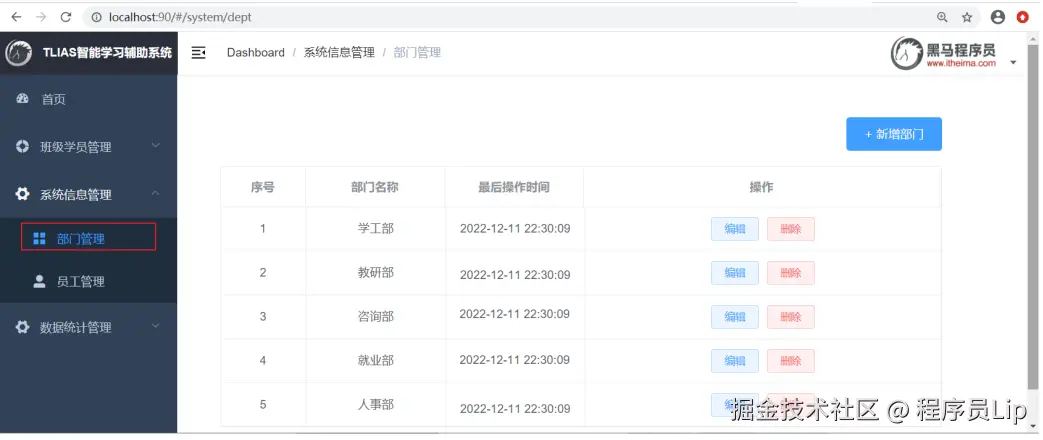Collapse the 系统信息管理 submenu chevron
Image resolution: width=1043 pixels, height=440 pixels.
click(156, 193)
